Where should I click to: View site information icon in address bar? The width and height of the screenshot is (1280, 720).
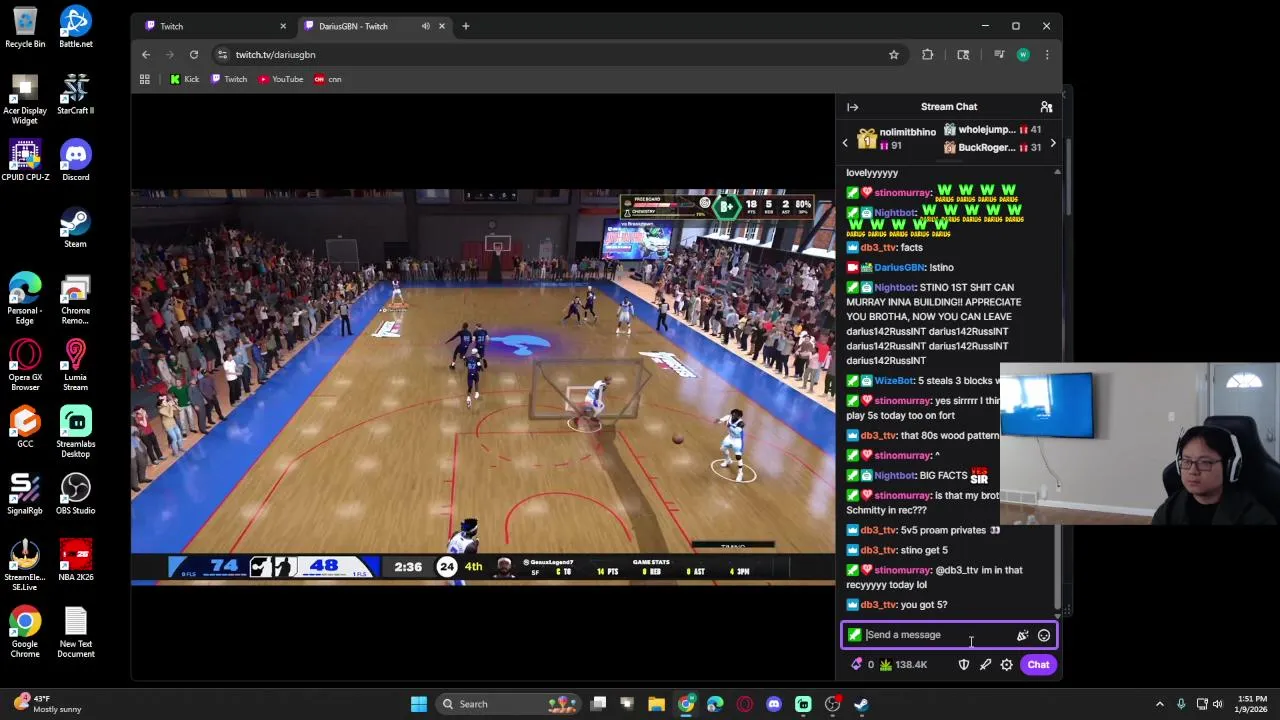pyautogui.click(x=223, y=55)
